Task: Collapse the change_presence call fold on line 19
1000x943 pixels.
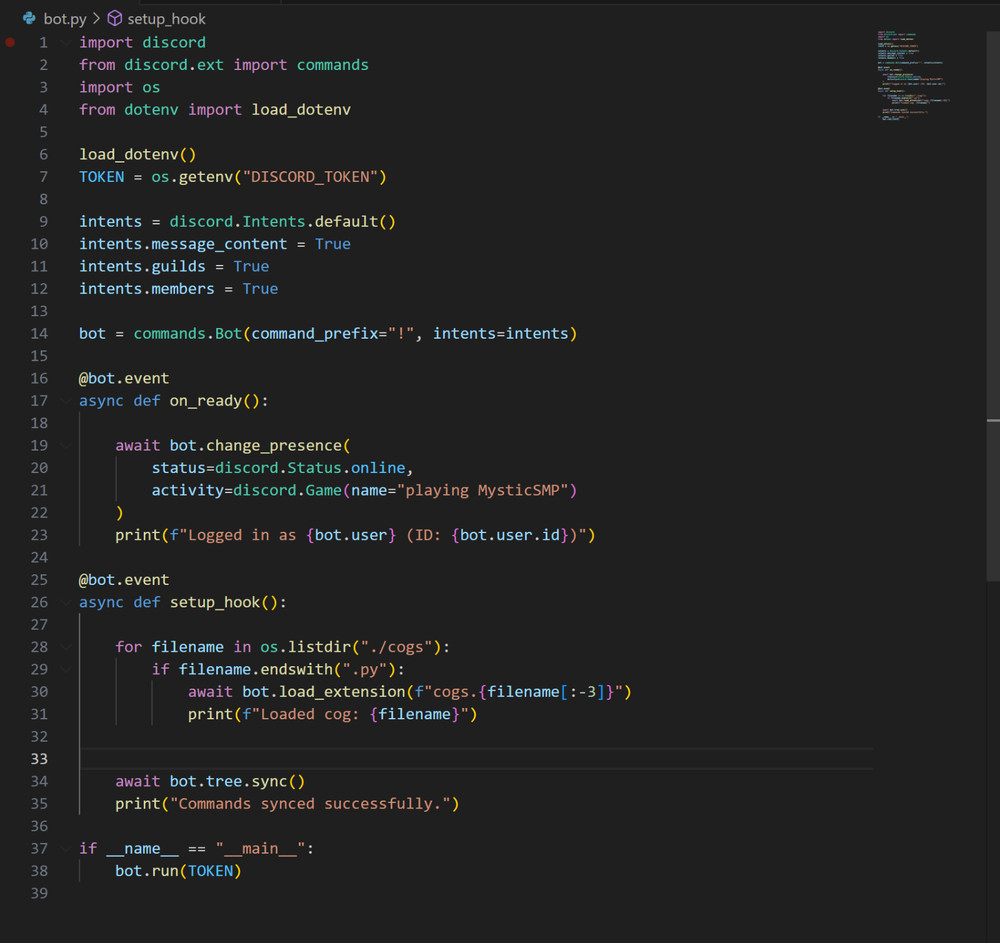Action: pos(64,445)
